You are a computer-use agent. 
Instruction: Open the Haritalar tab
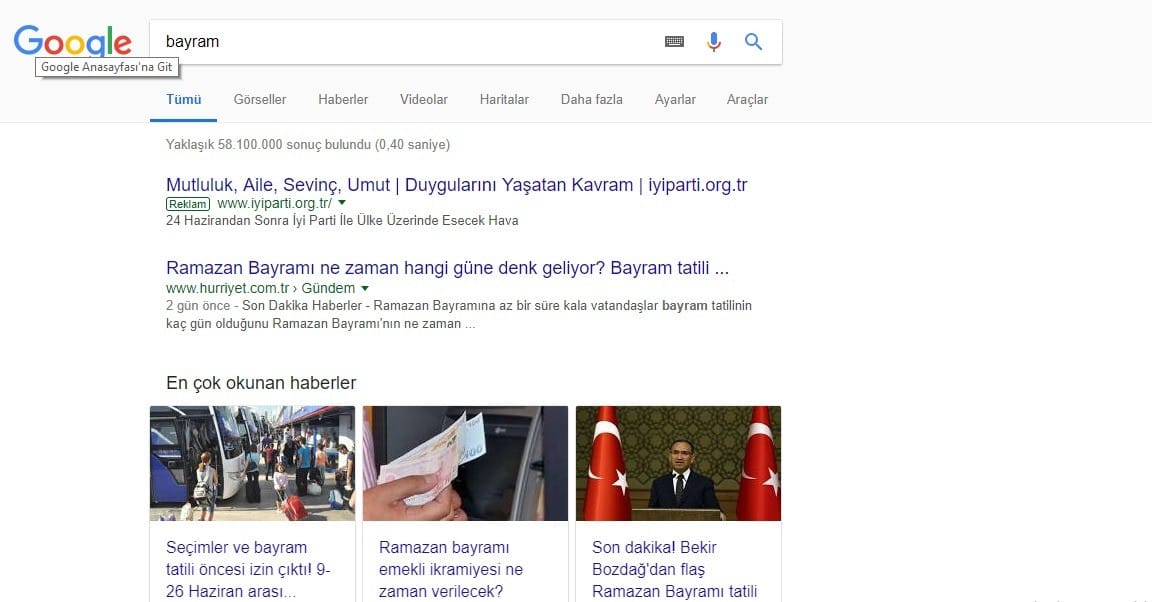pyautogui.click(x=504, y=100)
